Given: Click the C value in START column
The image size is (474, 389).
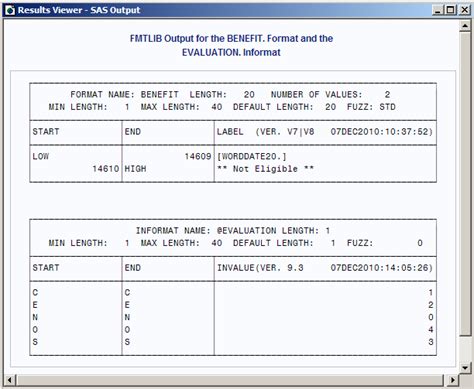Looking at the screenshot, I should (35, 292).
